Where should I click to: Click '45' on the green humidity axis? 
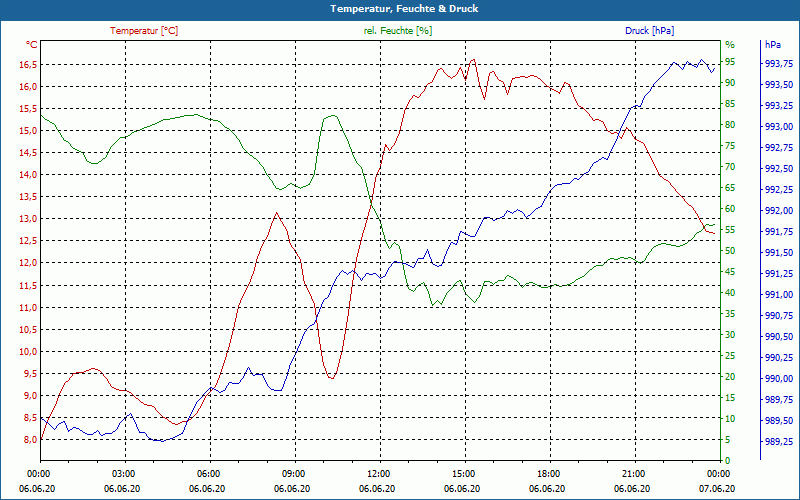(x=730, y=272)
